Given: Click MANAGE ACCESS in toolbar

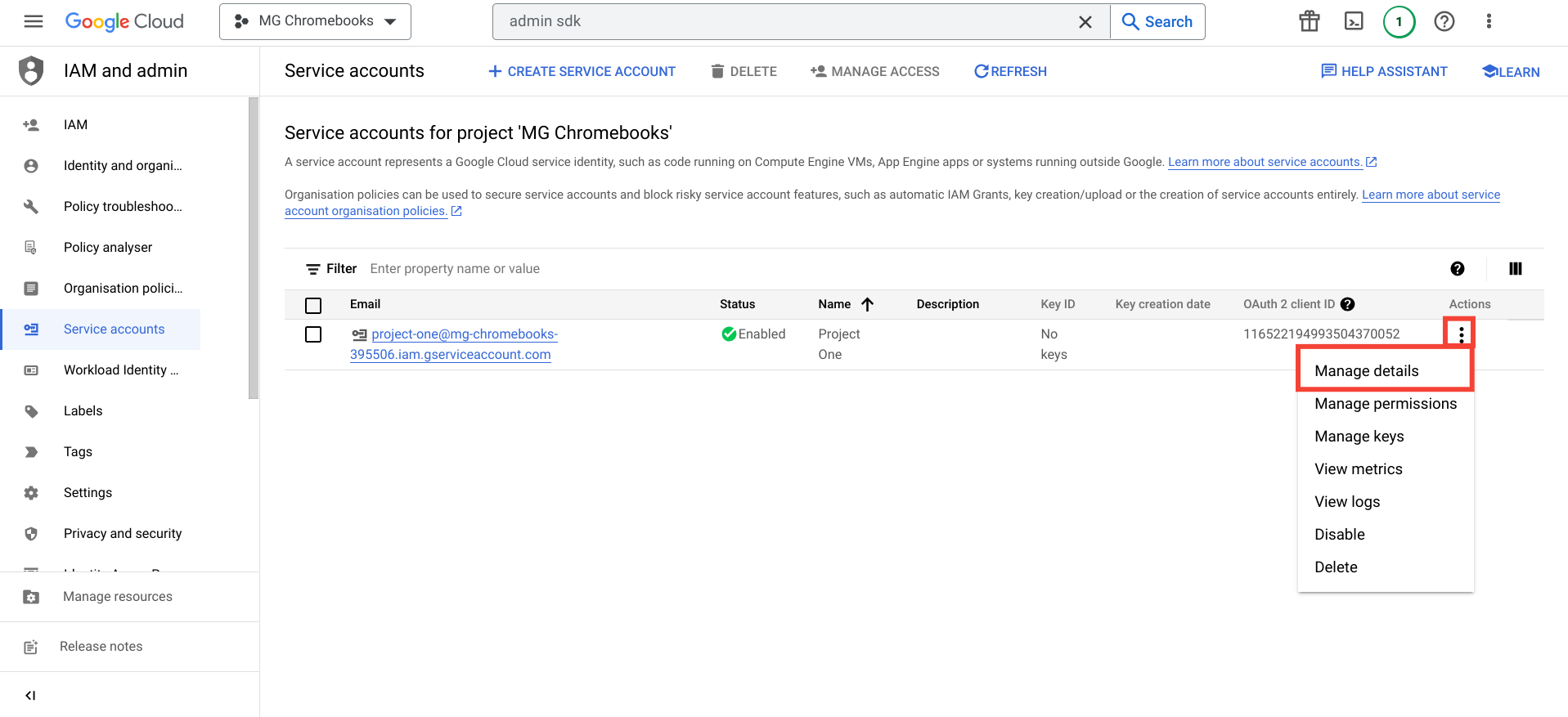Looking at the screenshot, I should tap(874, 71).
